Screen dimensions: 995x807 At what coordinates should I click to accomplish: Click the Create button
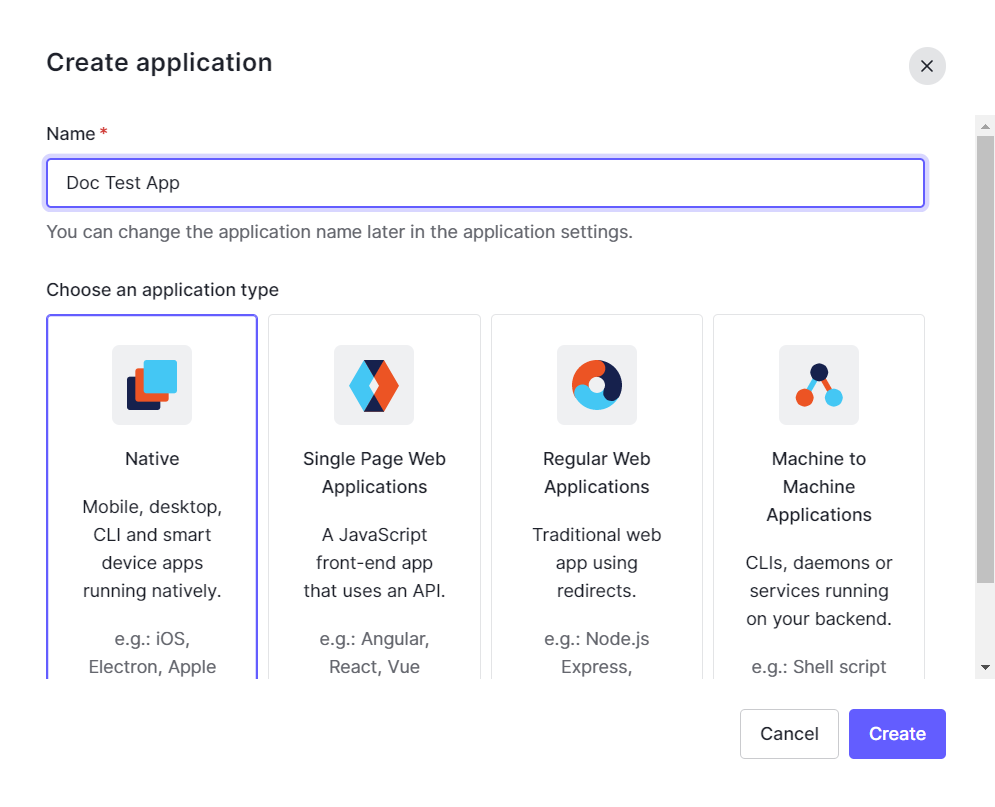896,733
